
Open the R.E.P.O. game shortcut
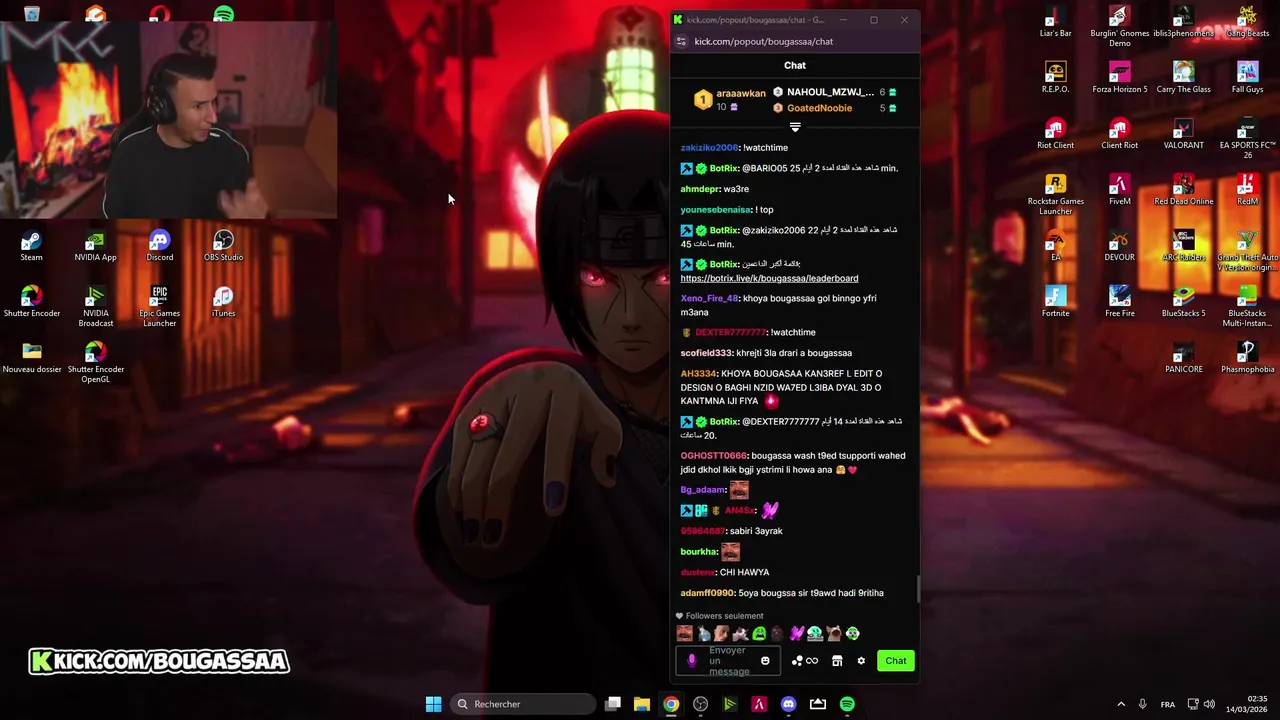1055,78
